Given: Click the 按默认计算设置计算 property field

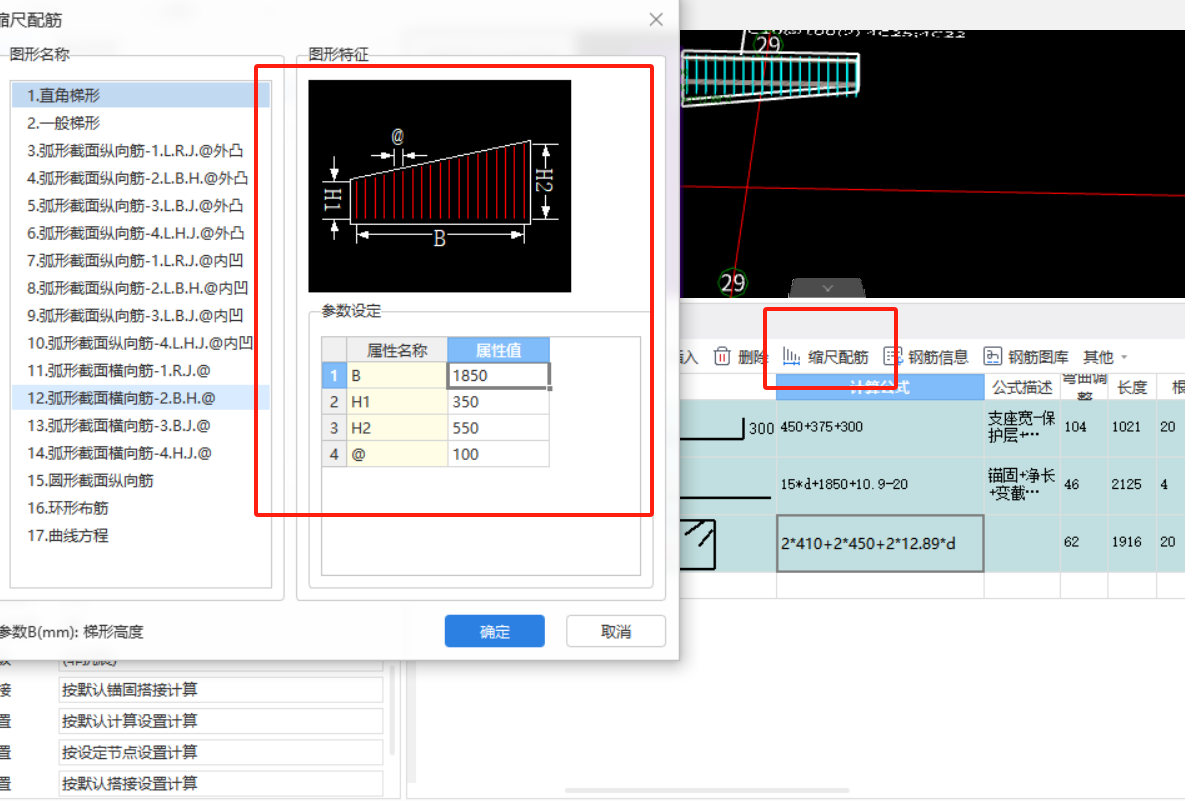Looking at the screenshot, I should 221,721.
